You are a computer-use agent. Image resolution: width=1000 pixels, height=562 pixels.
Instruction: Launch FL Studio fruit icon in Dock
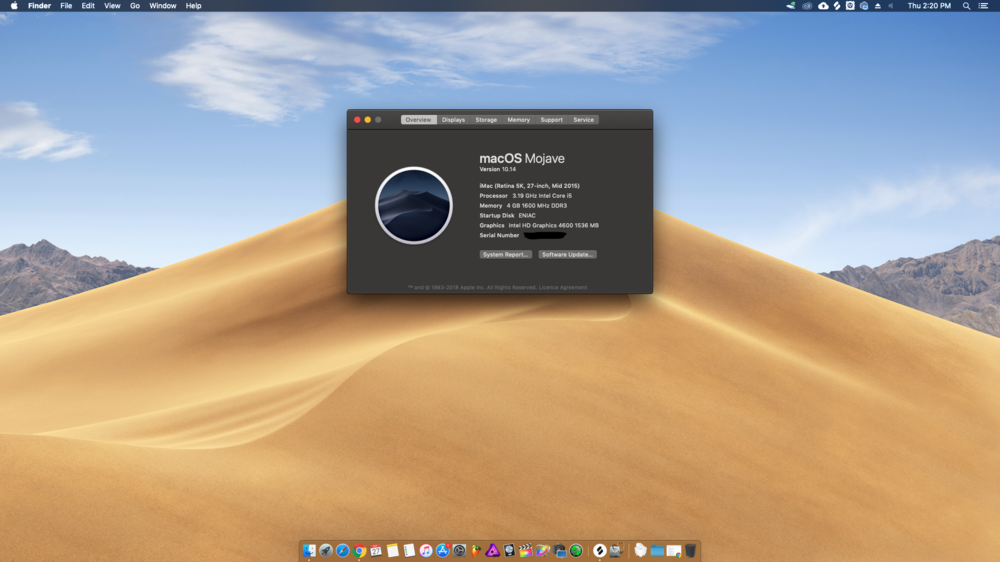pos(476,551)
